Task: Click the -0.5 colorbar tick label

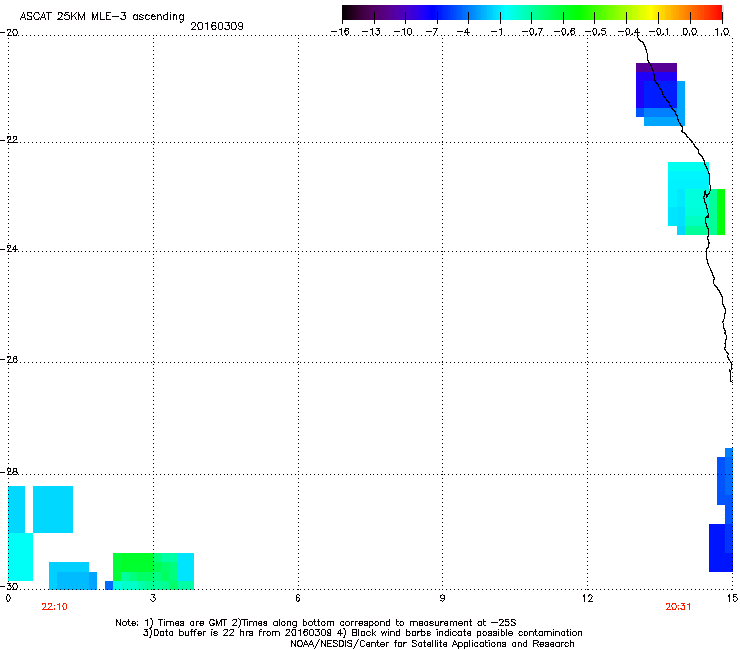Action: point(595,32)
